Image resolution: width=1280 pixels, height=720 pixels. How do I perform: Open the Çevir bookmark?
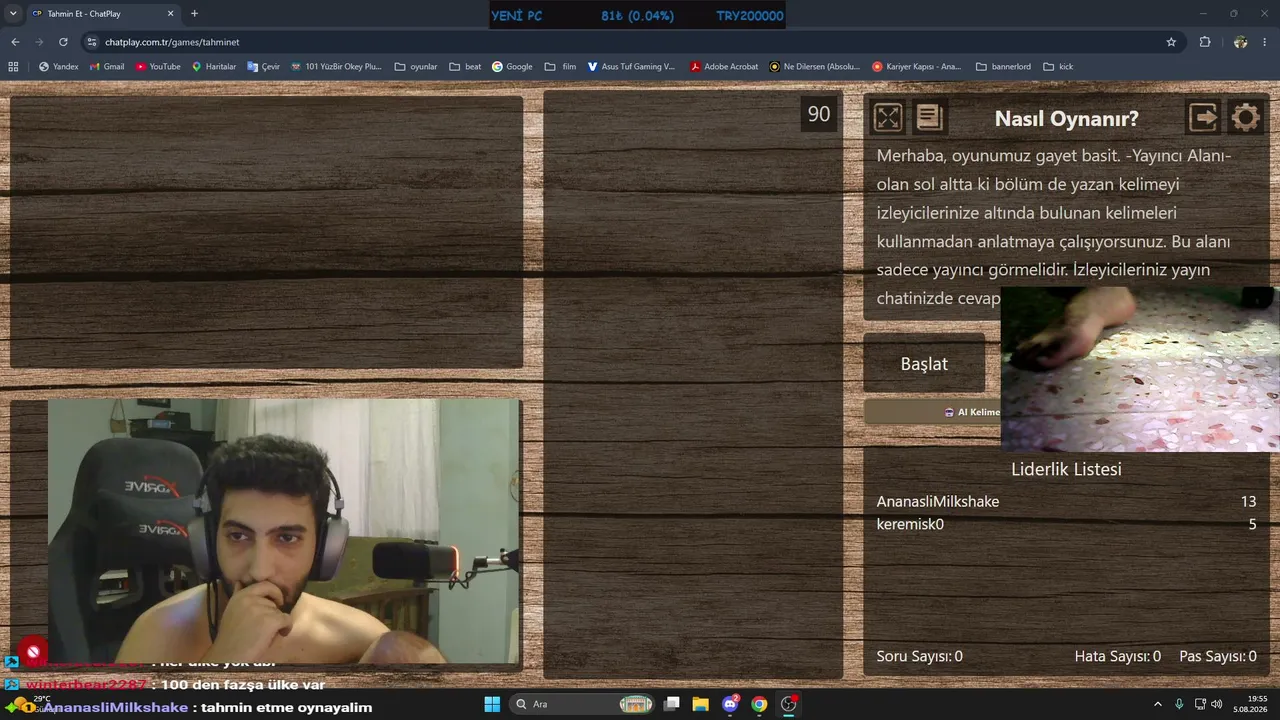tap(263, 67)
